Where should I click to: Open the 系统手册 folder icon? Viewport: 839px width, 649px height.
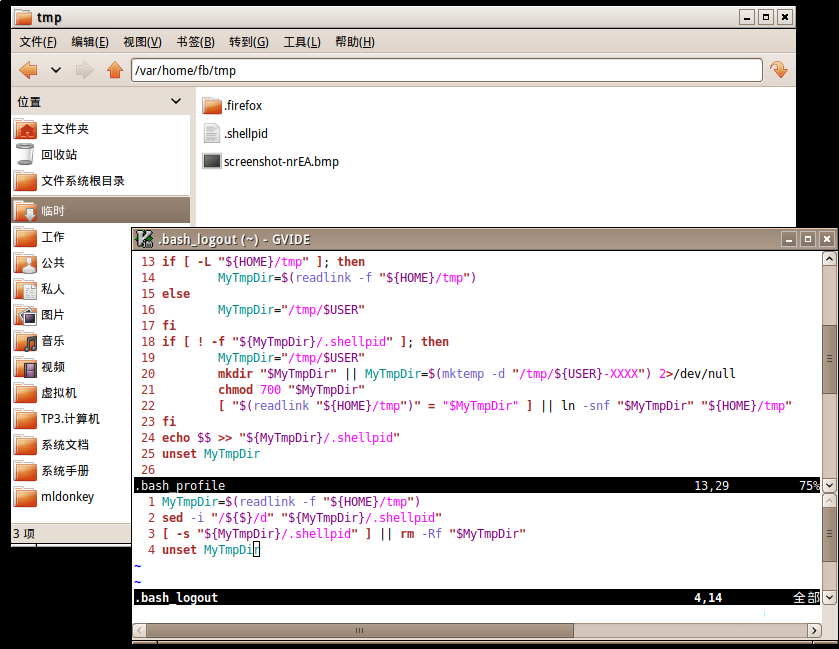click(x=26, y=471)
